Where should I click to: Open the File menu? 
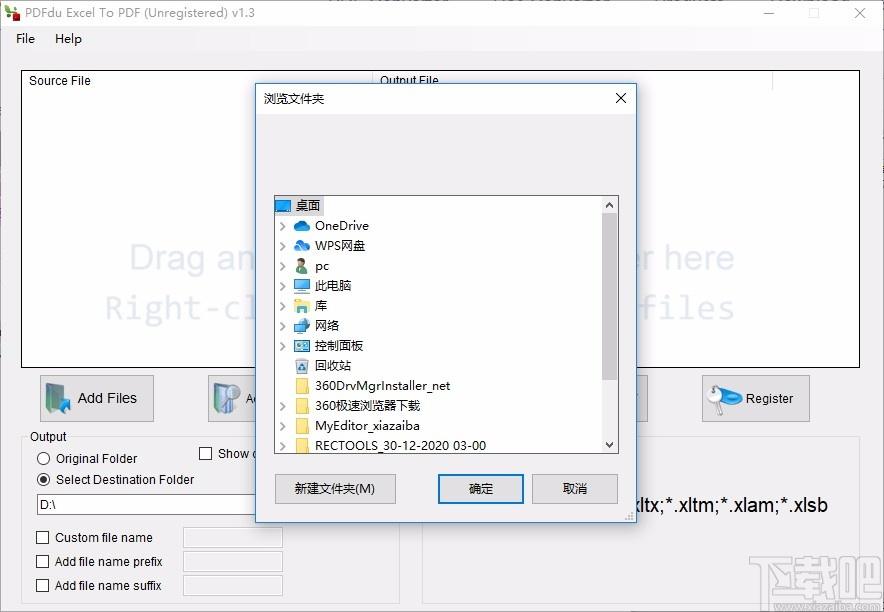coord(25,39)
